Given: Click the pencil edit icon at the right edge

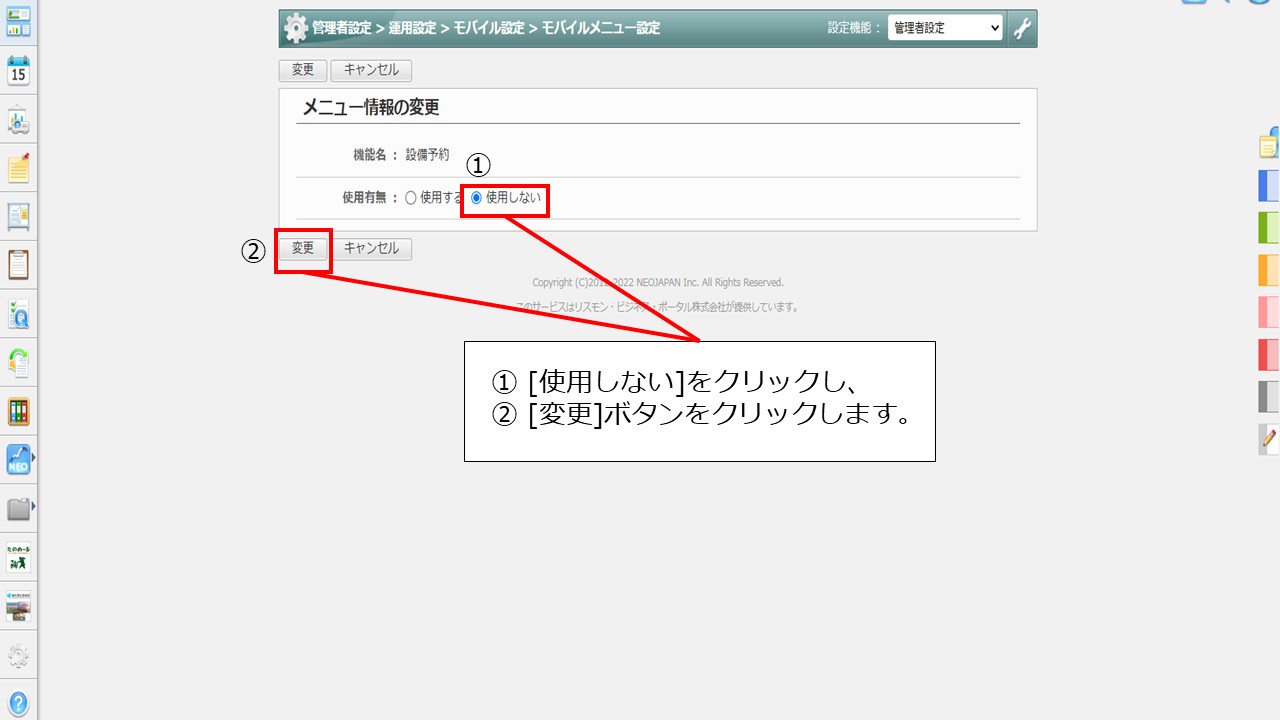Looking at the screenshot, I should [x=1269, y=438].
